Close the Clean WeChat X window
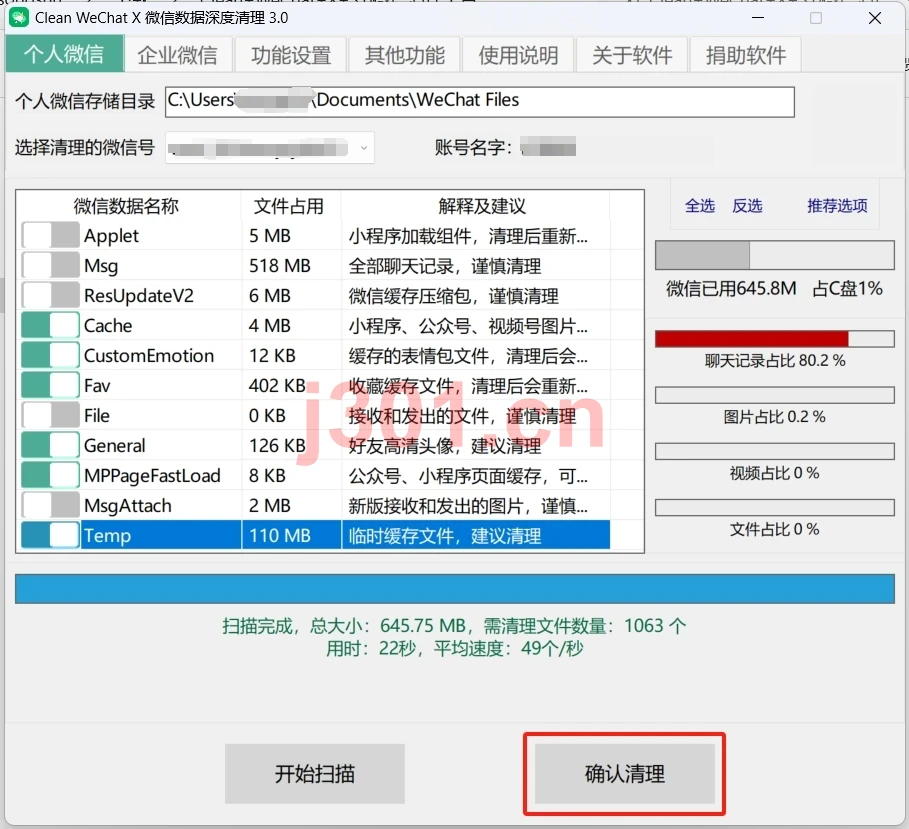This screenshot has height=829, width=909. [875, 18]
